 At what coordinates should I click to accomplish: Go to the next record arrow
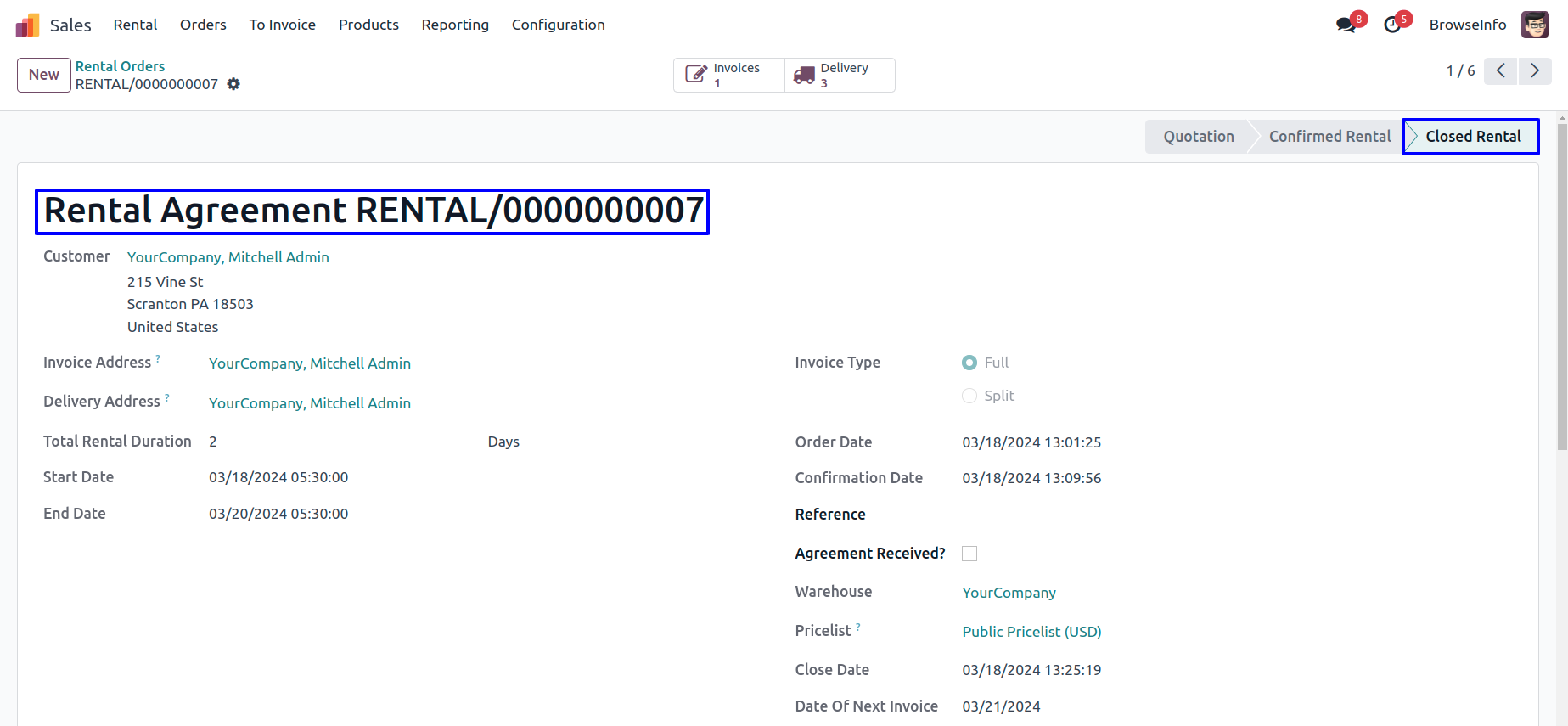(x=1535, y=71)
